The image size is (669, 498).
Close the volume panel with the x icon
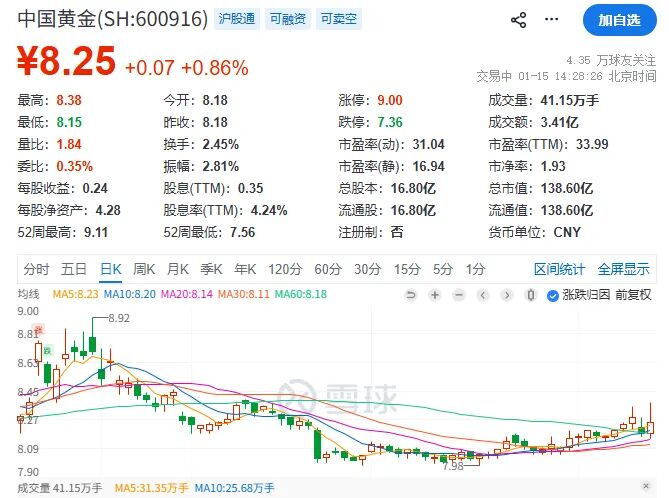pos(646,486)
